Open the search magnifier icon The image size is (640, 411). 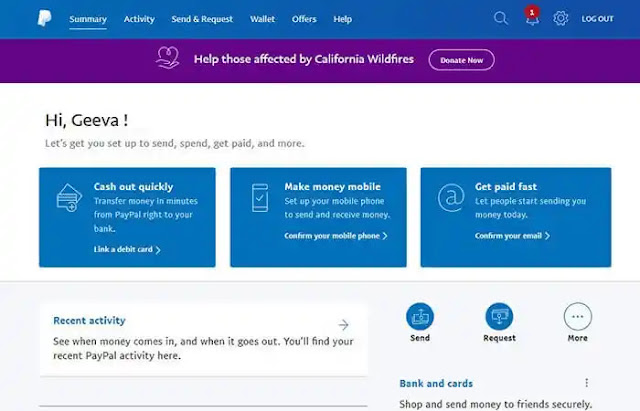500,18
